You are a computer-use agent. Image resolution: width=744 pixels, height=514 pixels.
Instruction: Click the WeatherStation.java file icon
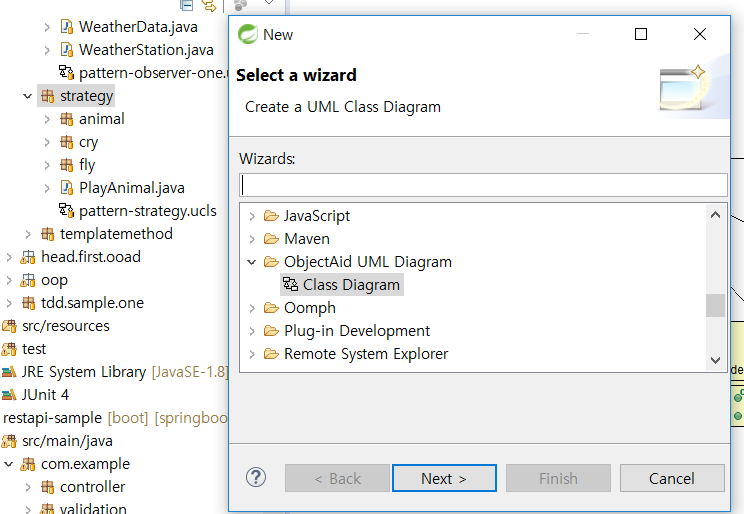pyautogui.click(x=67, y=49)
